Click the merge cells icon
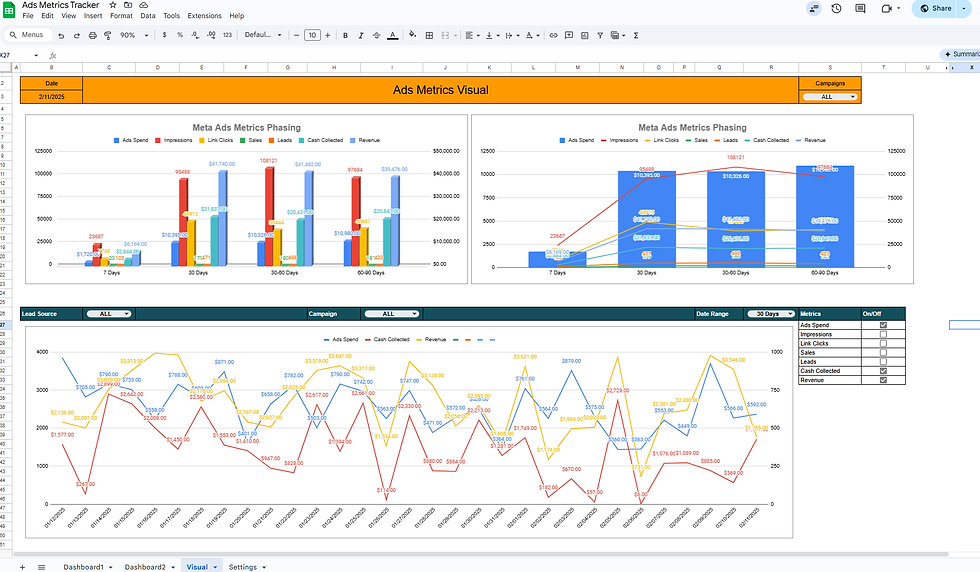The height and width of the screenshot is (572, 980). 446,36
